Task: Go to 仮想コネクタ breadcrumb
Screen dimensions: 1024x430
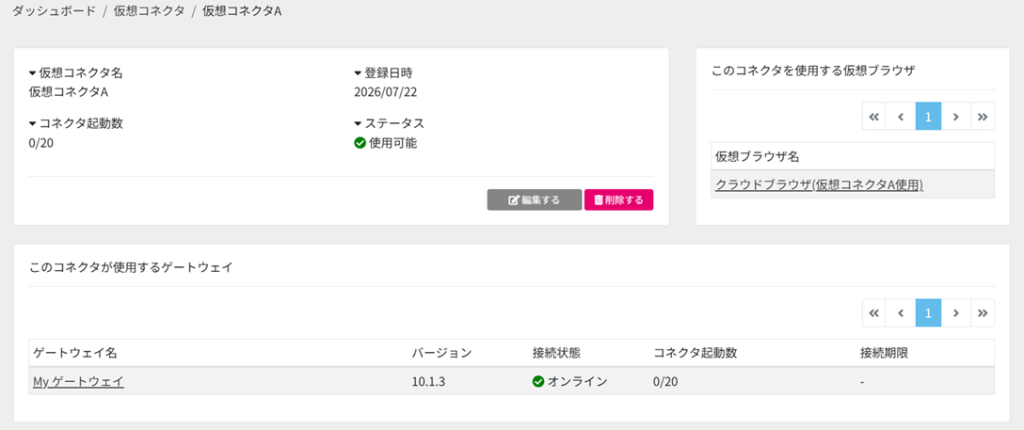Action: [149, 12]
